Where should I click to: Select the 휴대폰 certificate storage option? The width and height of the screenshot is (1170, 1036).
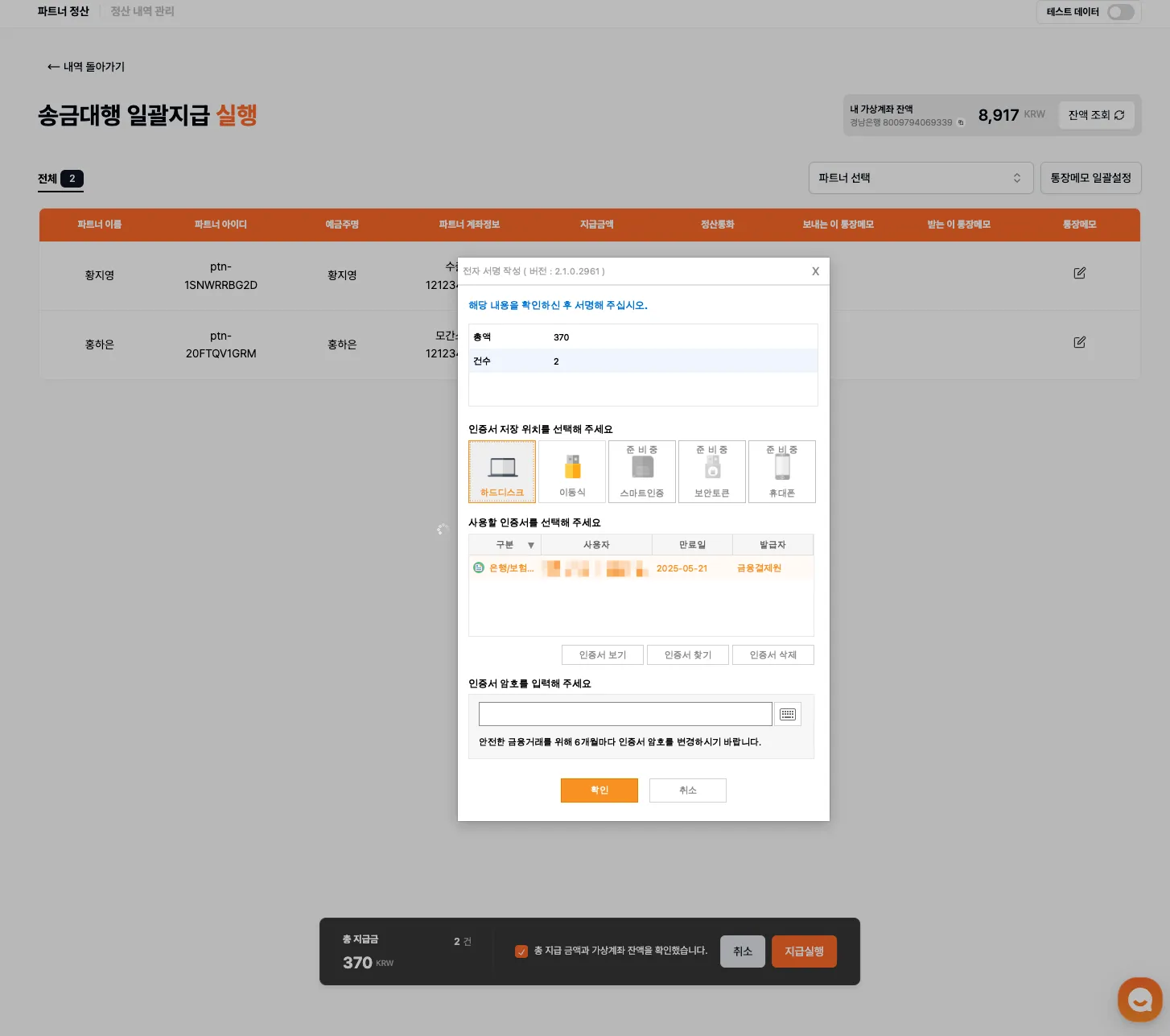click(x=781, y=471)
